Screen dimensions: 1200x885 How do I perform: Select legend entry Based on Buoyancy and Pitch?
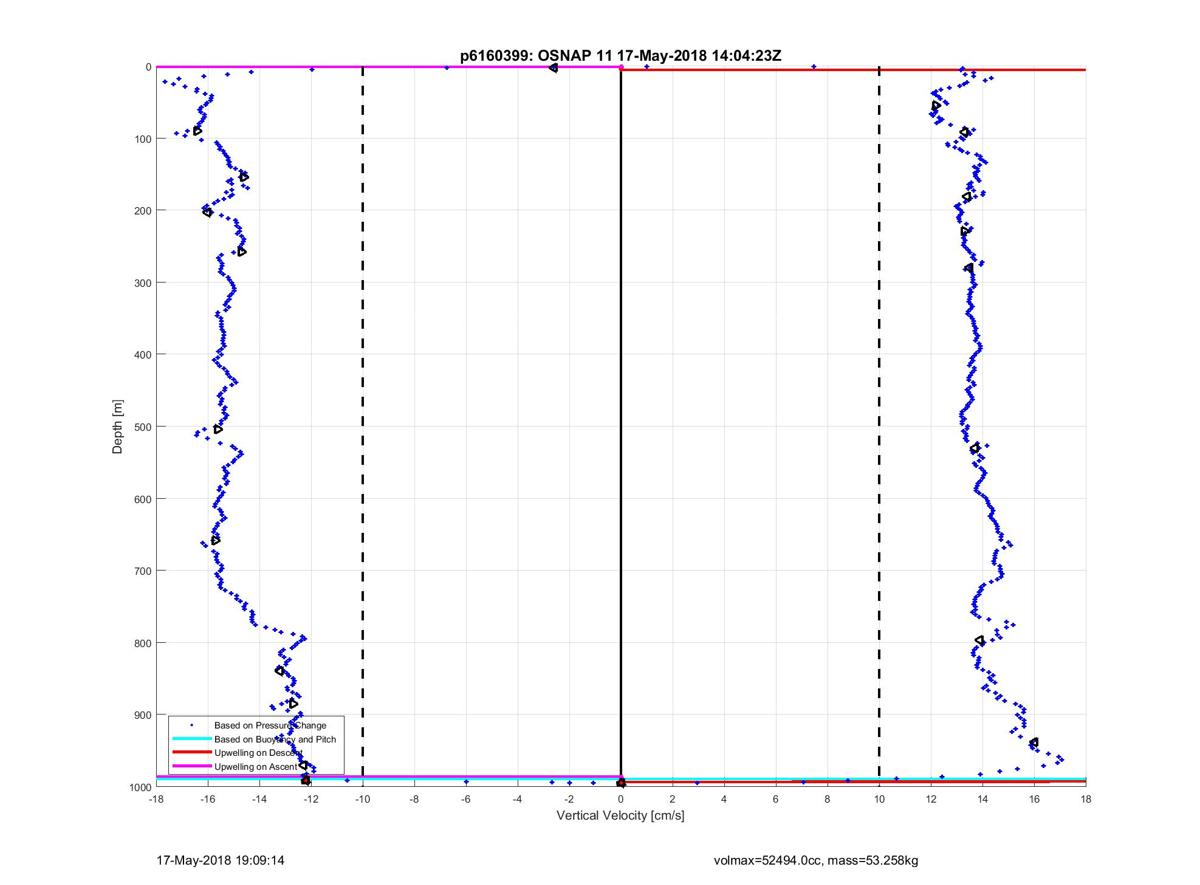[275, 739]
